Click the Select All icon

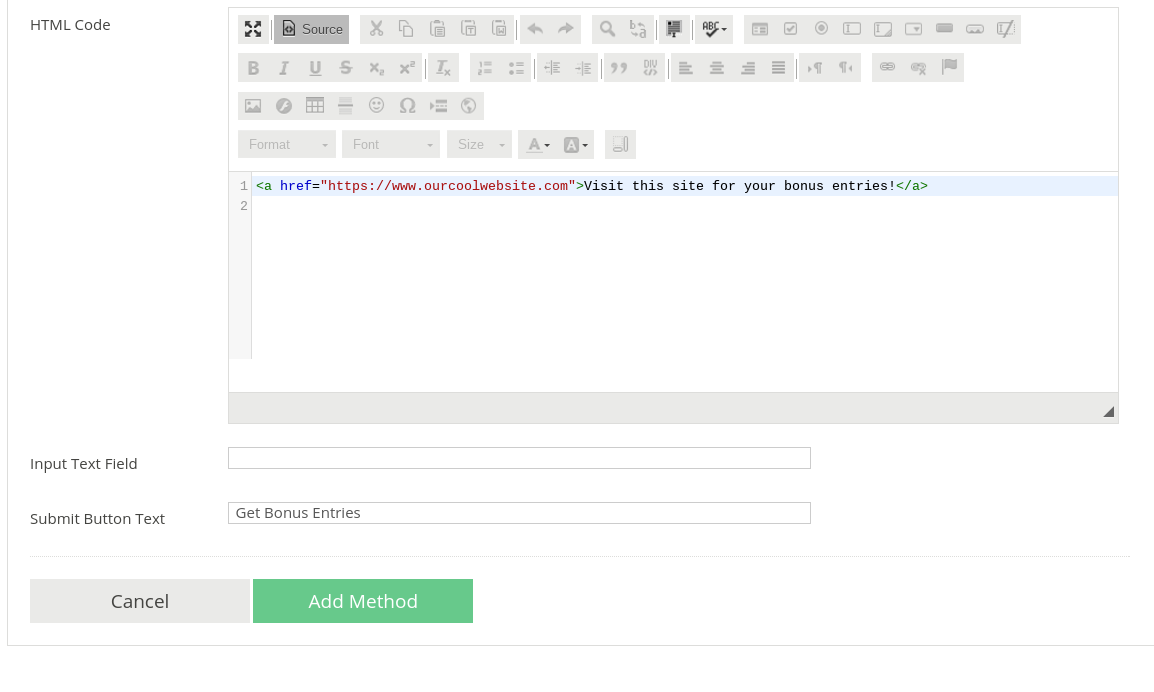click(675, 29)
